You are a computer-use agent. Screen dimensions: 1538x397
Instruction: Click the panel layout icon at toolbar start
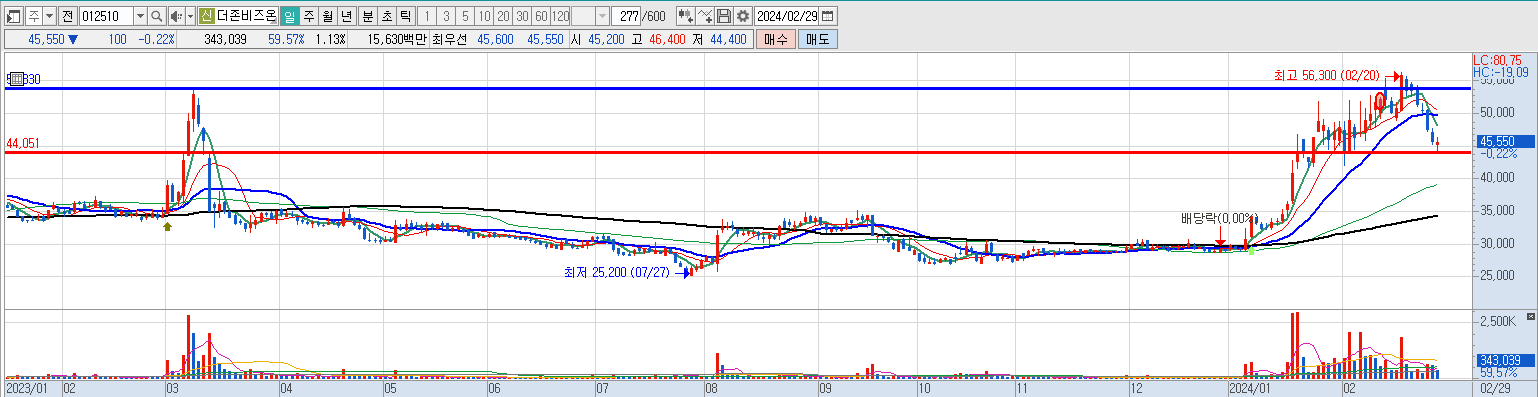click(x=14, y=16)
